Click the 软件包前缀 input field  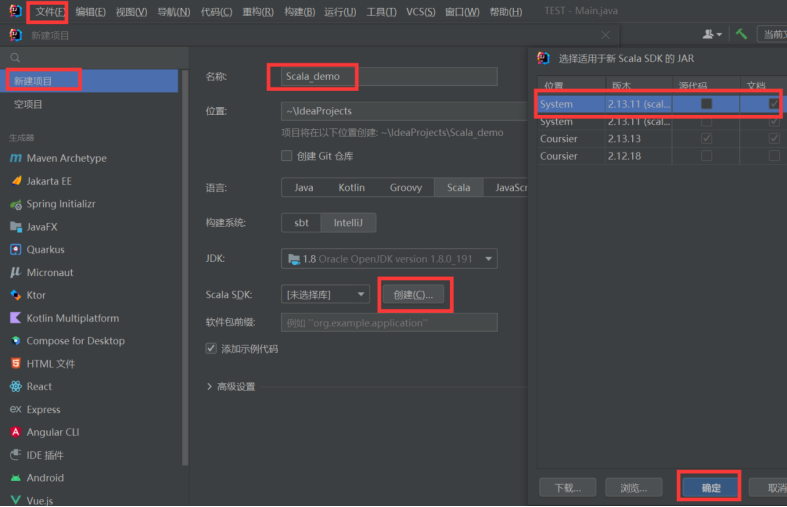coord(389,323)
